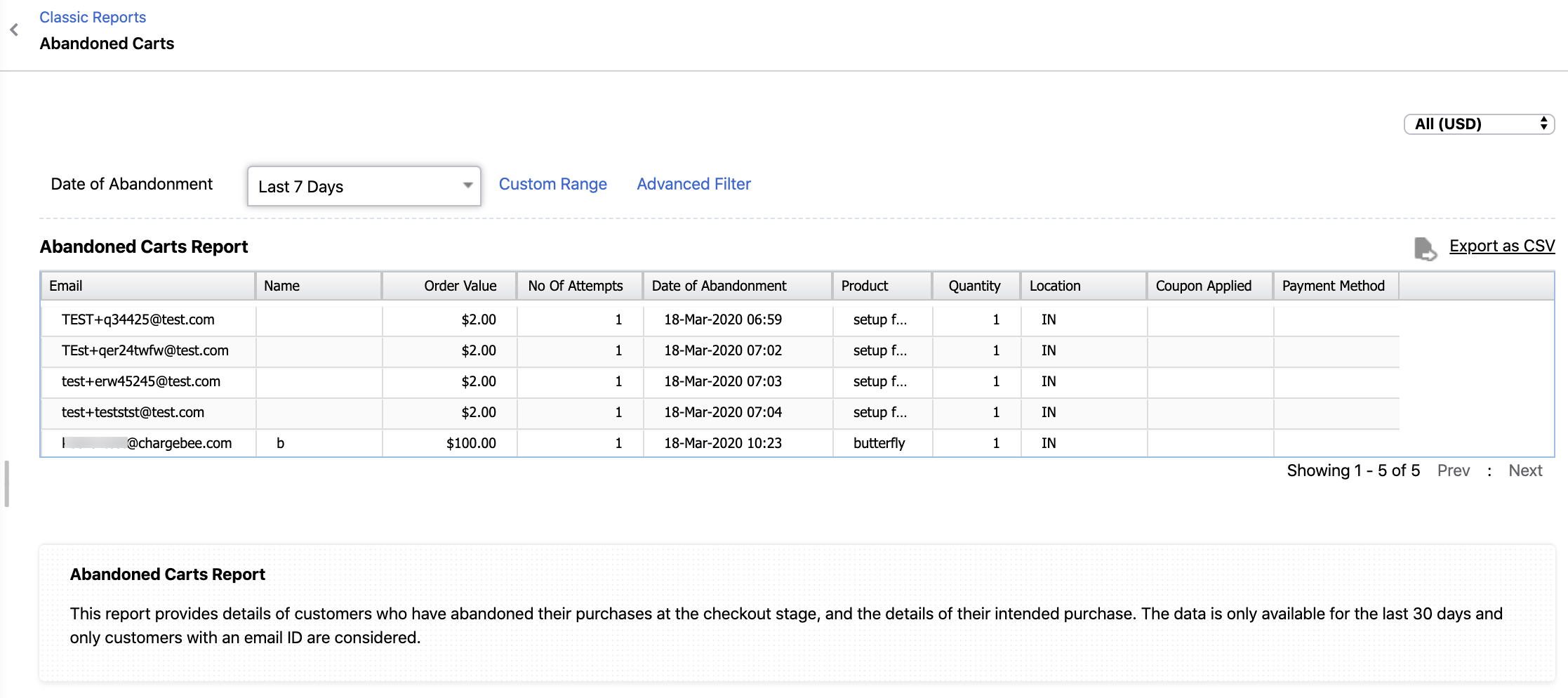
Task: Sort by the Email column header
Action: click(148, 286)
